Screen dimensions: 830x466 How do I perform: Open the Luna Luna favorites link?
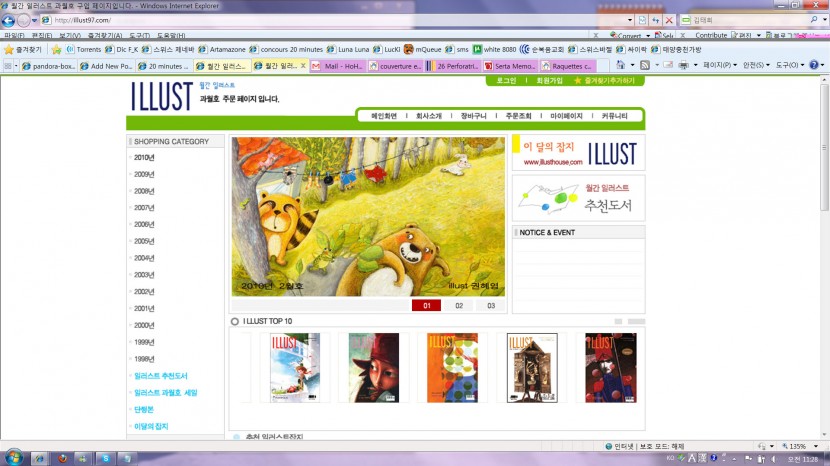click(348, 49)
